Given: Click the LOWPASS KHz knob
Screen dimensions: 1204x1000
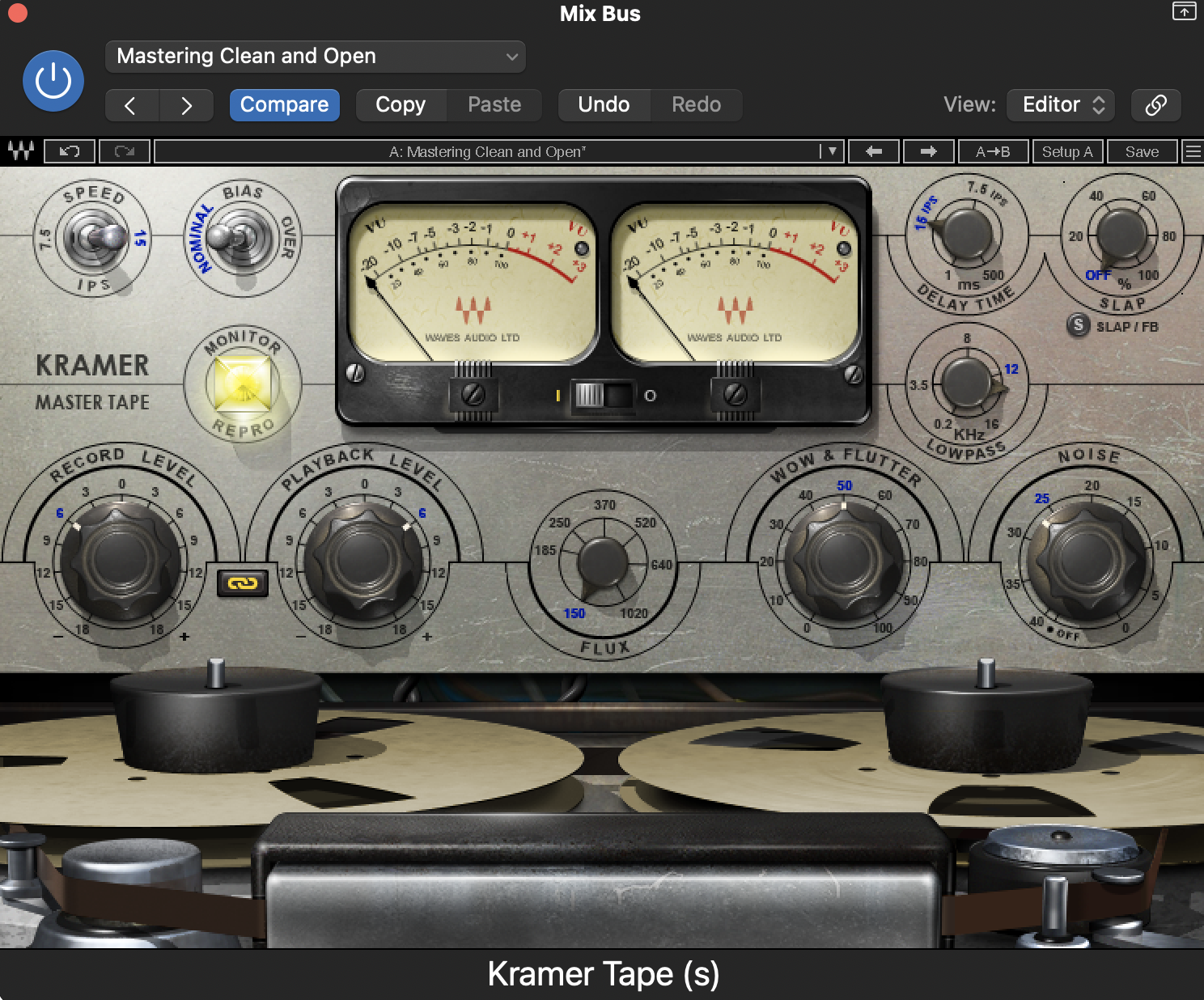Looking at the screenshot, I should [966, 383].
